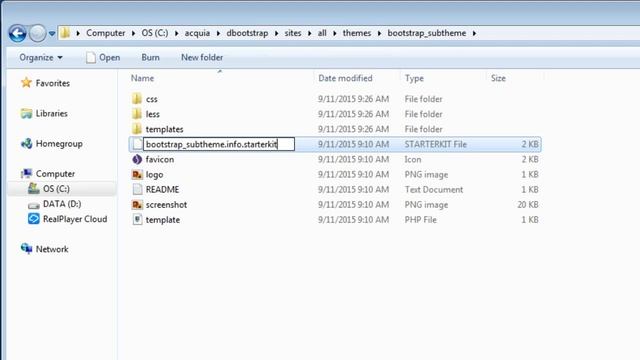Select the css folder icon
Screen dimensions: 640x360
coord(137,99)
